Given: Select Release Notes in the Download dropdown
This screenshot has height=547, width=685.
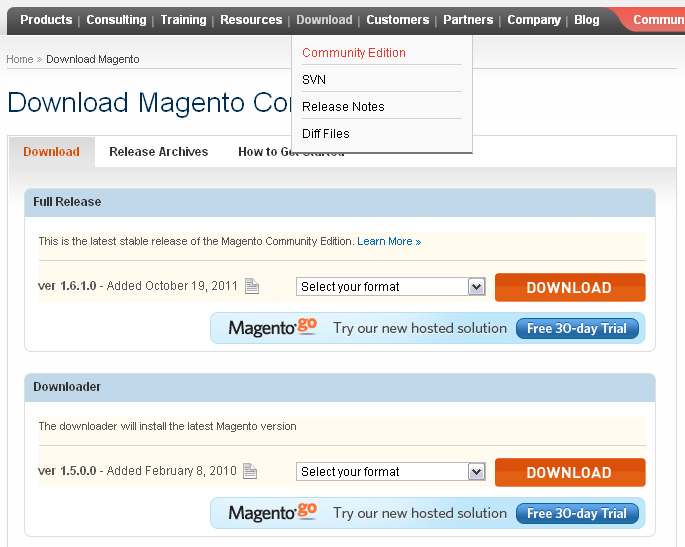Looking at the screenshot, I should pyautogui.click(x=343, y=107).
